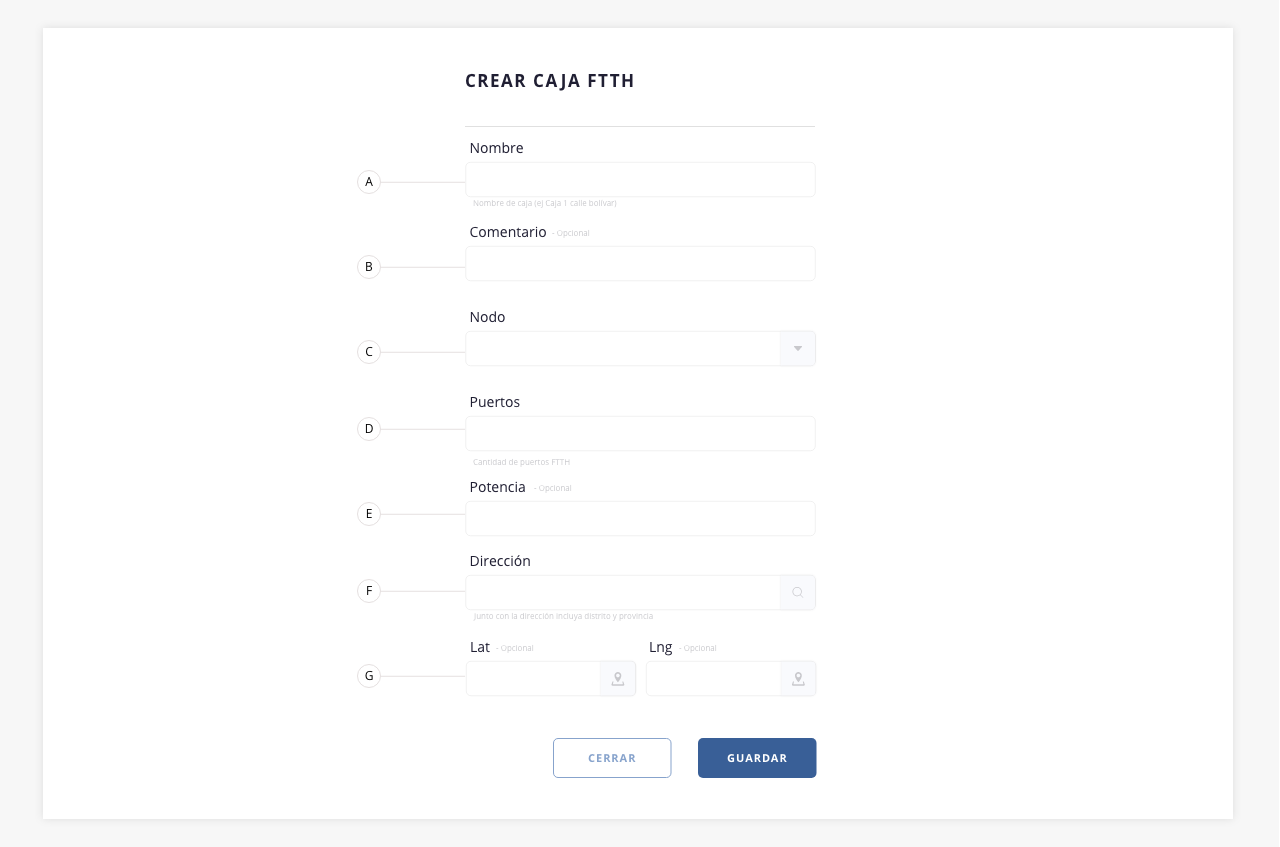This screenshot has height=847, width=1280.
Task: Close the dialog with CERRAR button
Action: pyautogui.click(x=612, y=758)
